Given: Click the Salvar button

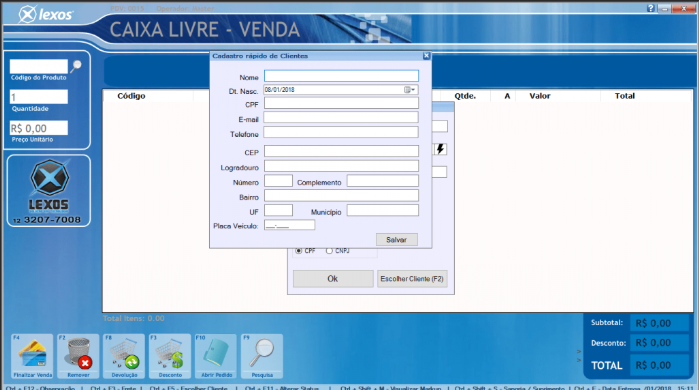Looking at the screenshot, I should pyautogui.click(x=396, y=240).
